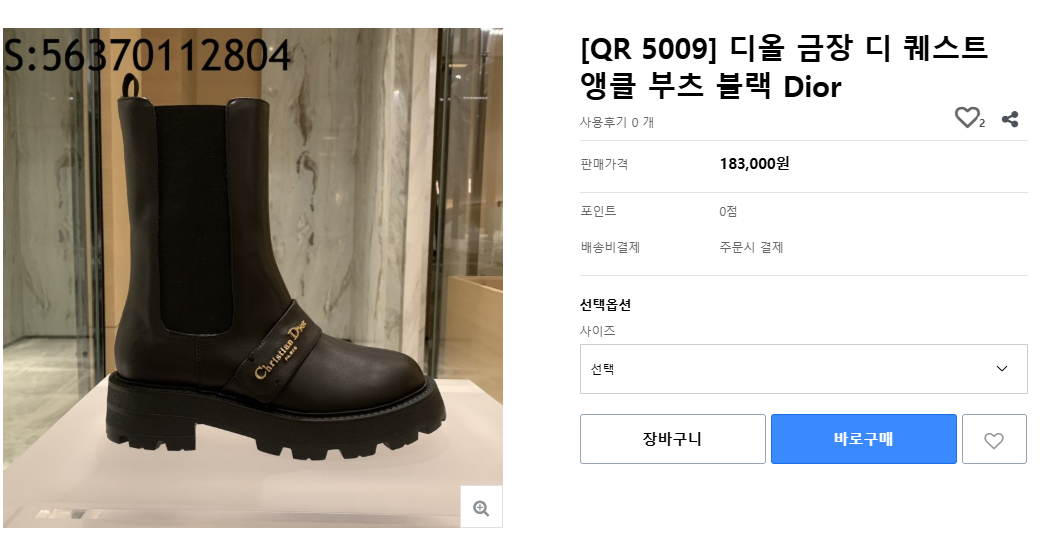Add to wishlist with heart button beside 바로구매
1051x535 pixels.
993,439
